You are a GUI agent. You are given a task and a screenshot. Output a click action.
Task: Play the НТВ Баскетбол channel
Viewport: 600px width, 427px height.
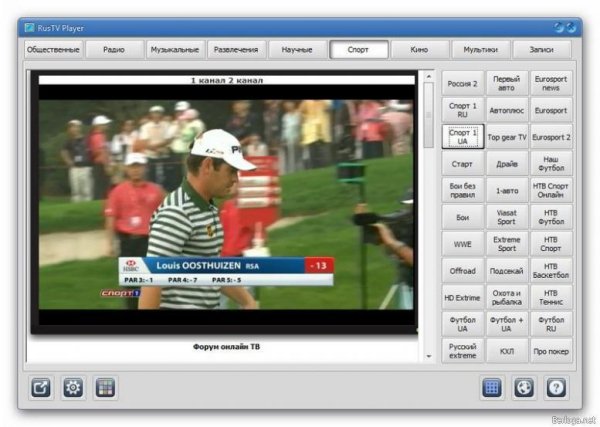551,271
